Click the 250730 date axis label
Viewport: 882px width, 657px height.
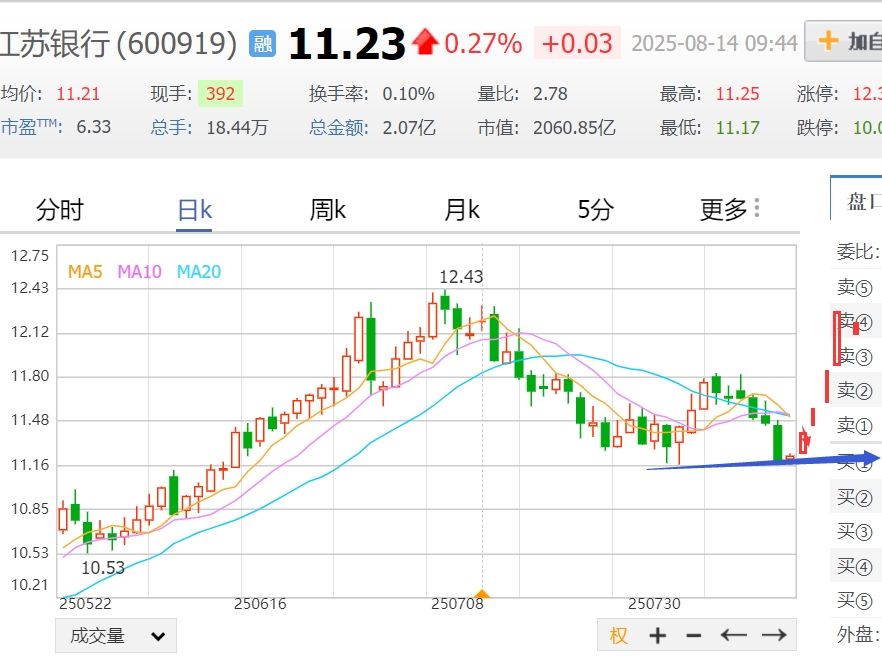coord(654,604)
